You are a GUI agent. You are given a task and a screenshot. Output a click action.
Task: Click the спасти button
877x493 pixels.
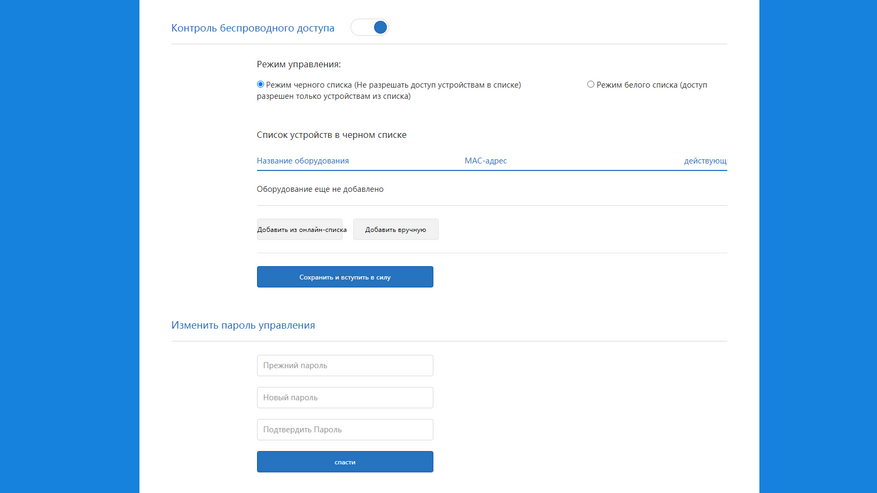(345, 462)
